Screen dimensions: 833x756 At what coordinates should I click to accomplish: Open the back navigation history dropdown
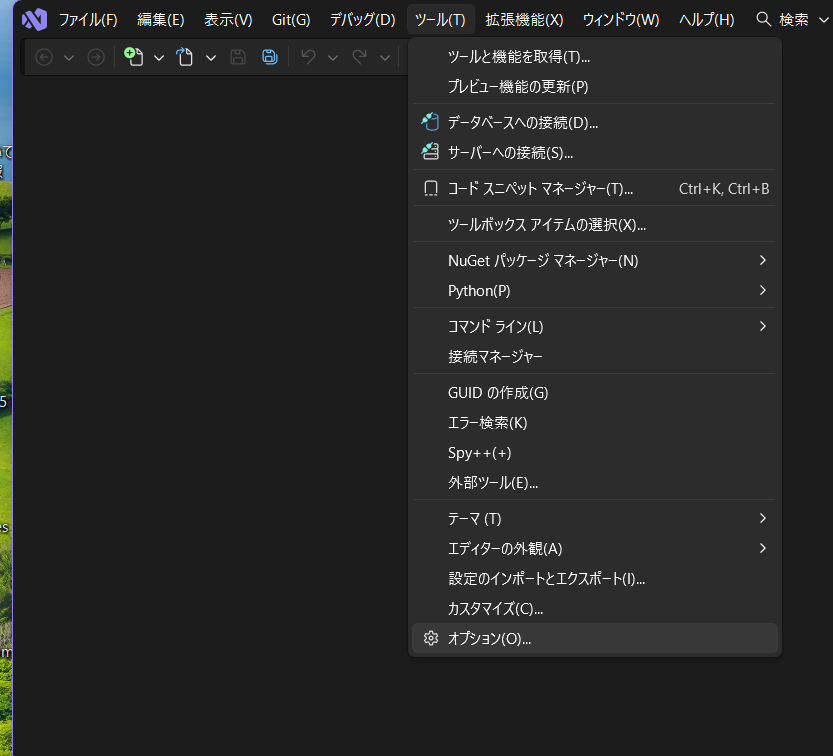69,57
